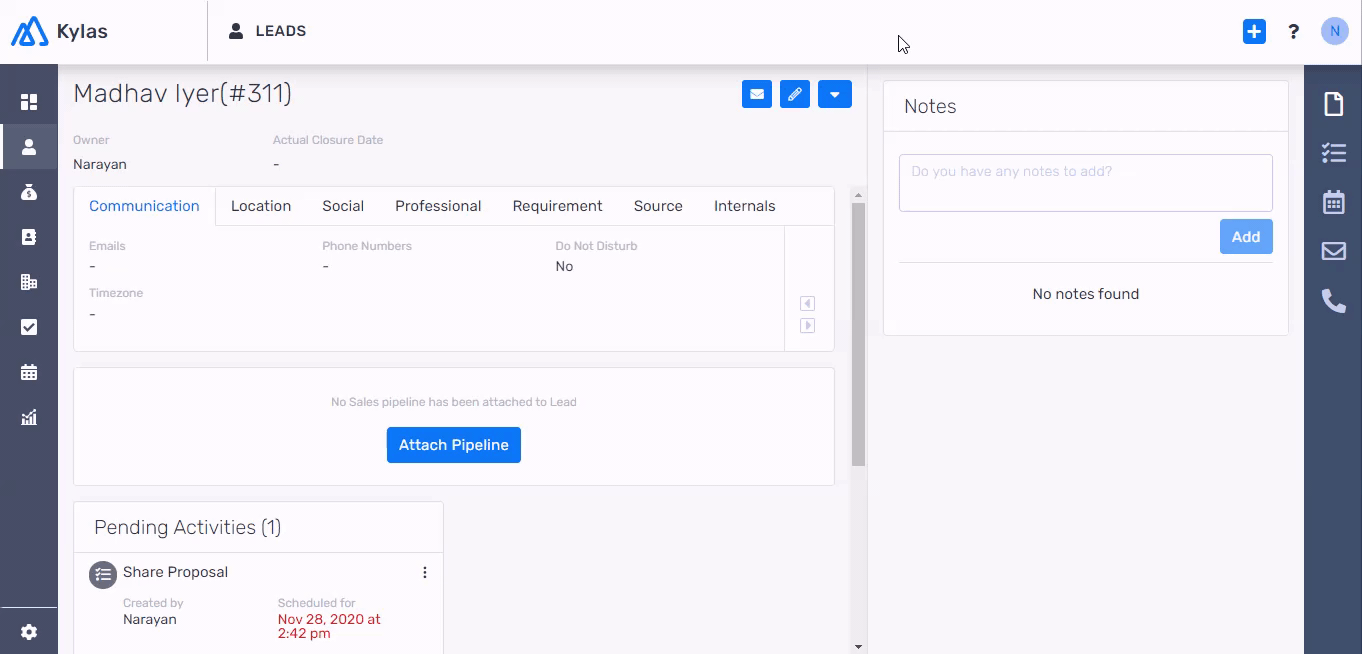Viewport: 1362px width, 654px height.
Task: Open Companies building icon in sidebar
Action: pyautogui.click(x=29, y=282)
